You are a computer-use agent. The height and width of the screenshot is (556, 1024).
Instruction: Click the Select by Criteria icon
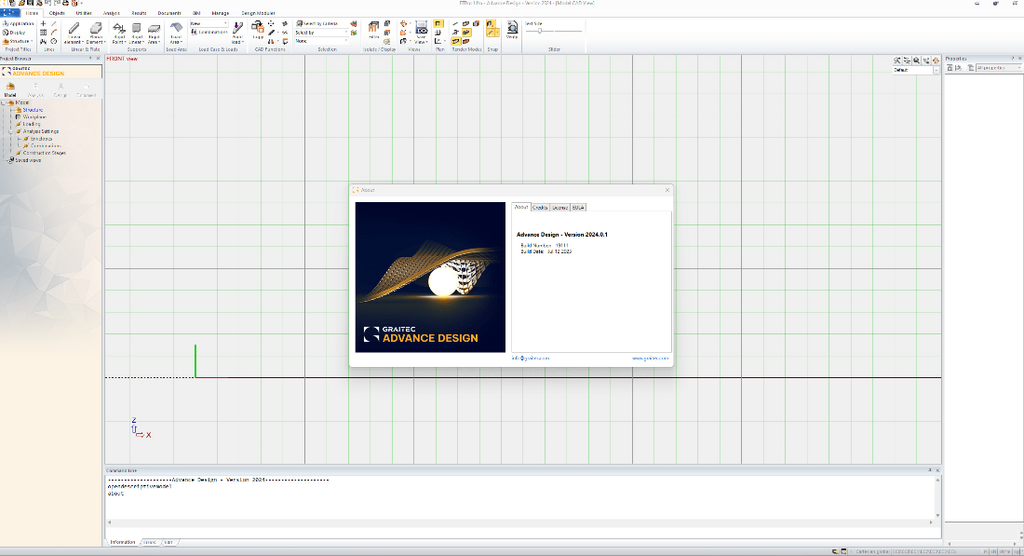pos(300,24)
